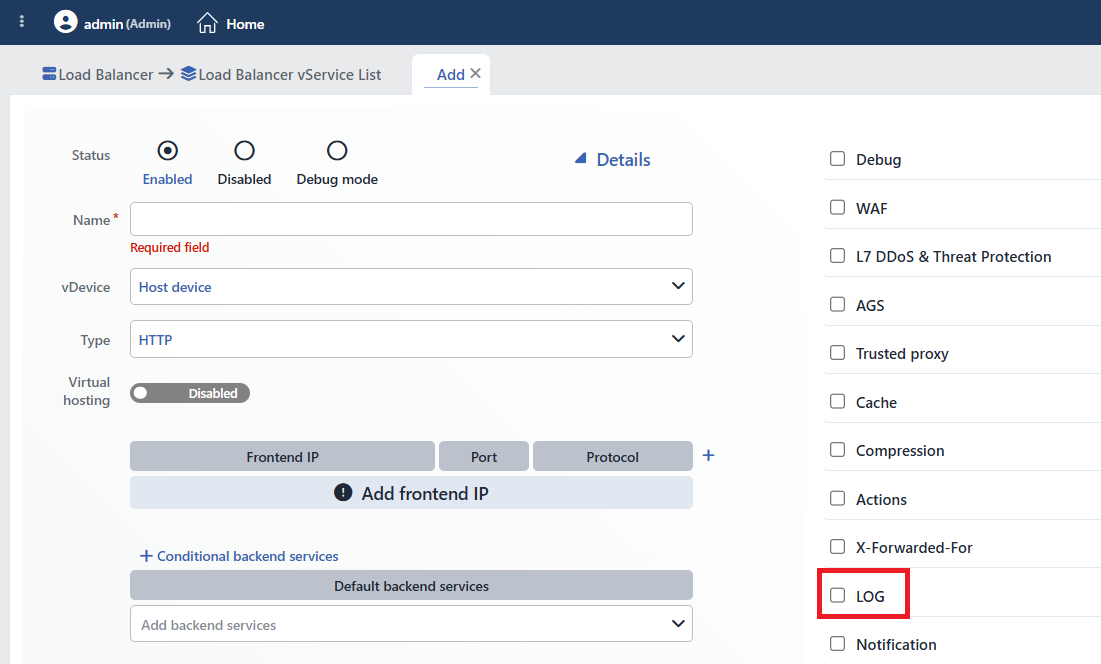The height and width of the screenshot is (664, 1101).
Task: Check the Debug checkbox
Action: click(x=838, y=159)
